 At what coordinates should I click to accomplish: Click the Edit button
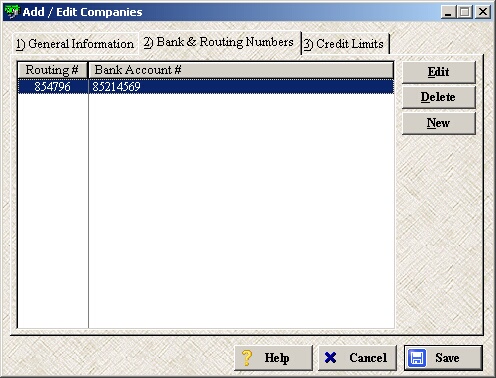tap(439, 72)
